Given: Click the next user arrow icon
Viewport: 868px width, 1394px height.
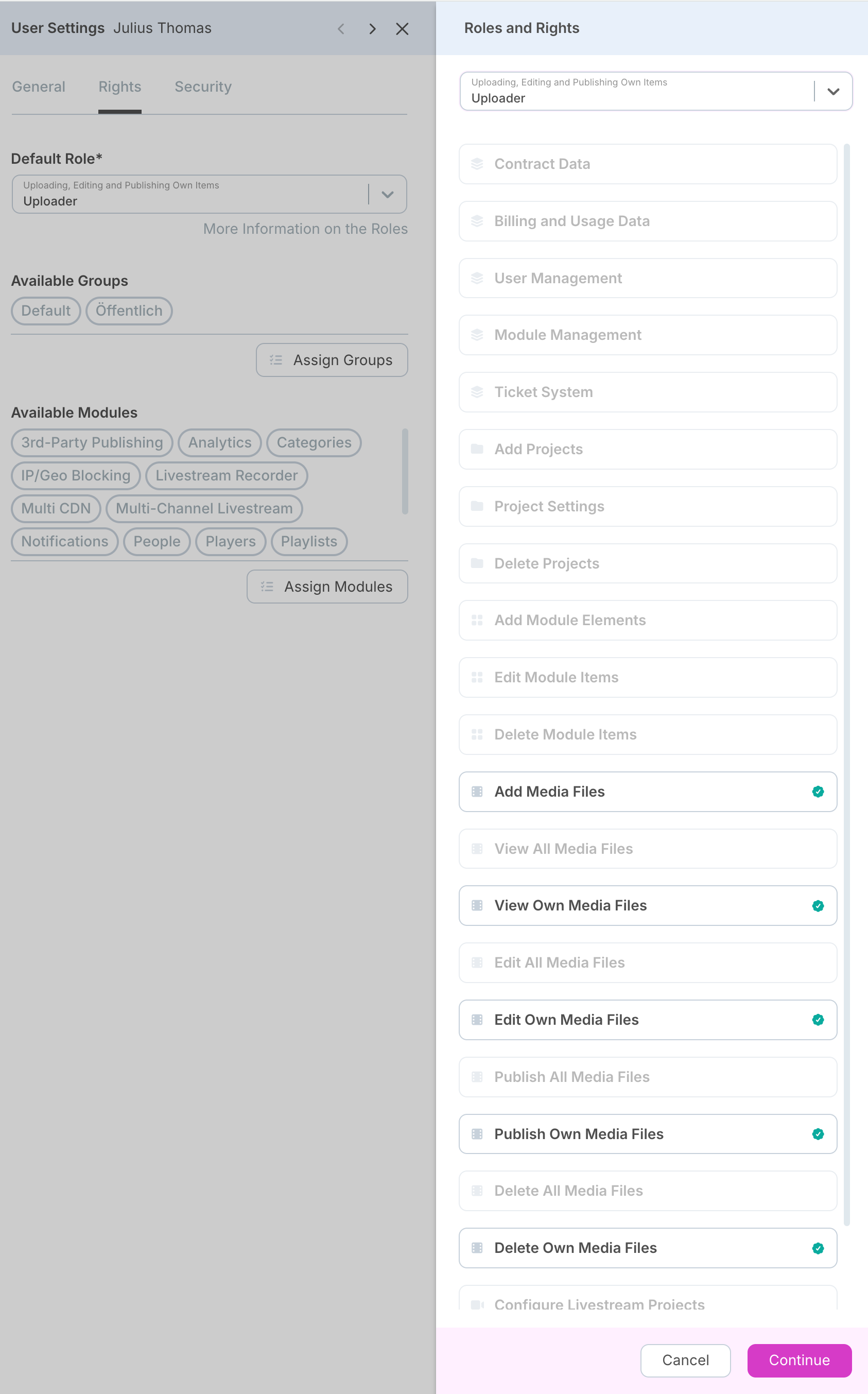Looking at the screenshot, I should 373,29.
